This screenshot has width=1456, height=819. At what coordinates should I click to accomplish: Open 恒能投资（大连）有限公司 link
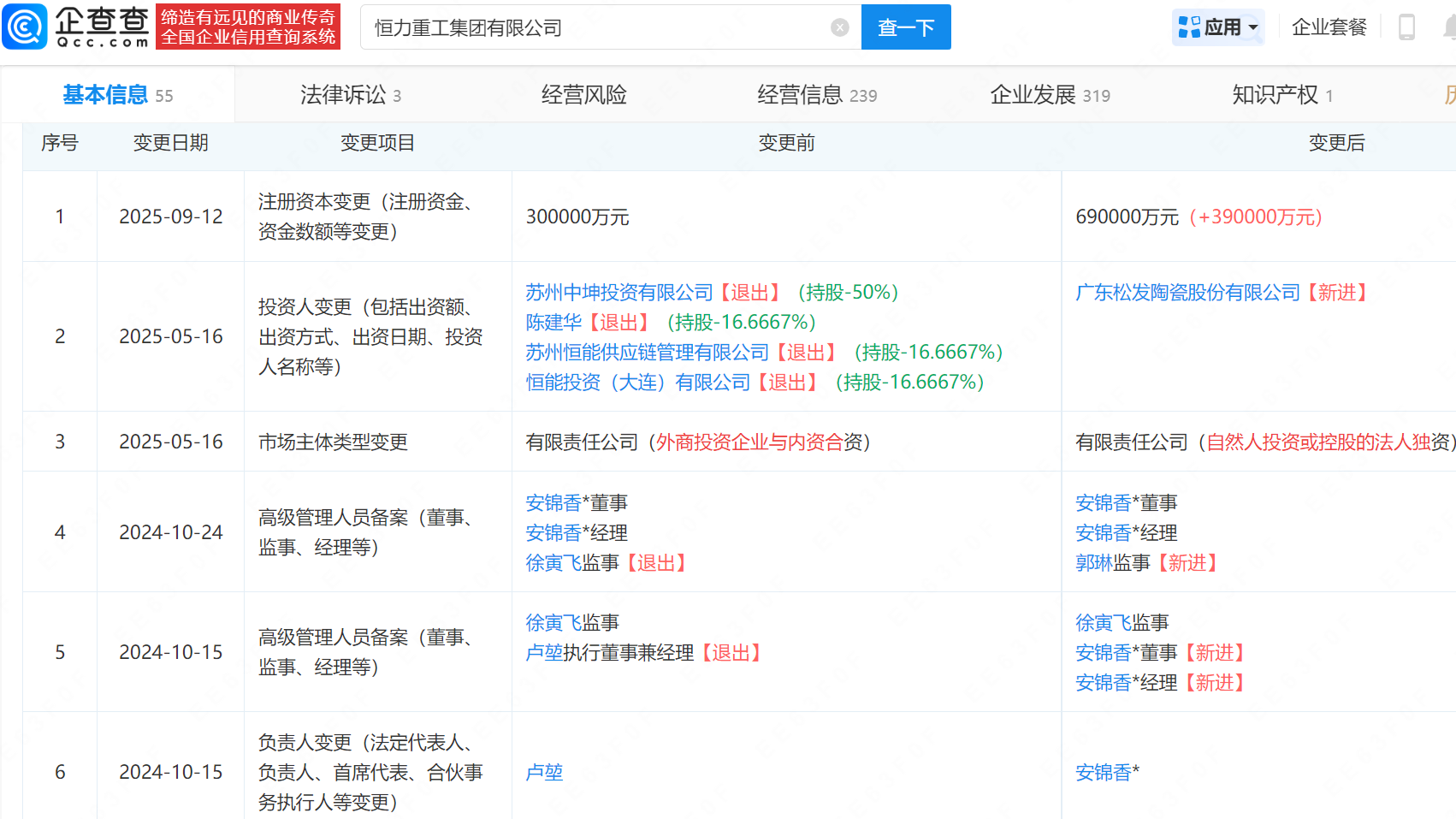coord(638,383)
